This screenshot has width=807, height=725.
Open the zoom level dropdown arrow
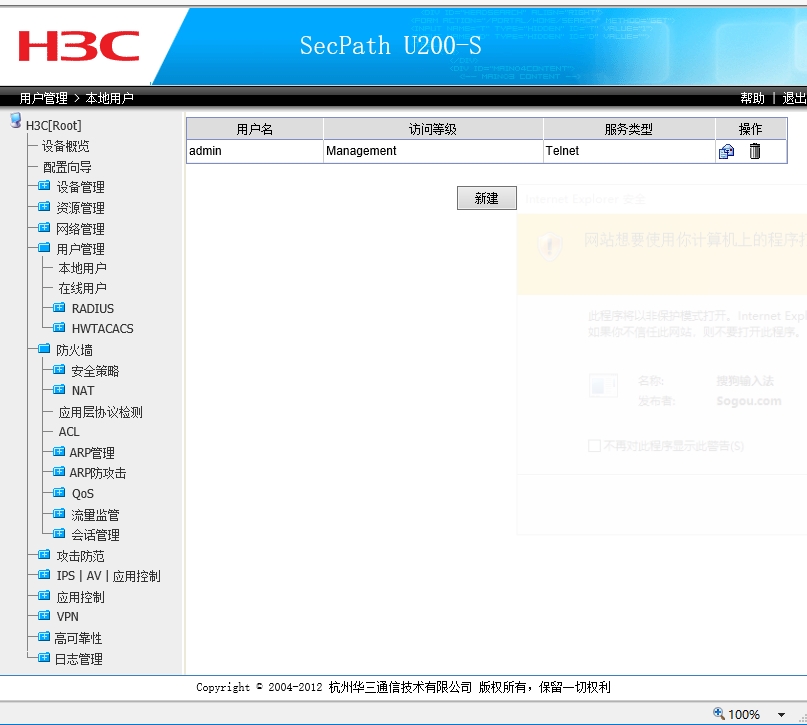tap(781, 714)
